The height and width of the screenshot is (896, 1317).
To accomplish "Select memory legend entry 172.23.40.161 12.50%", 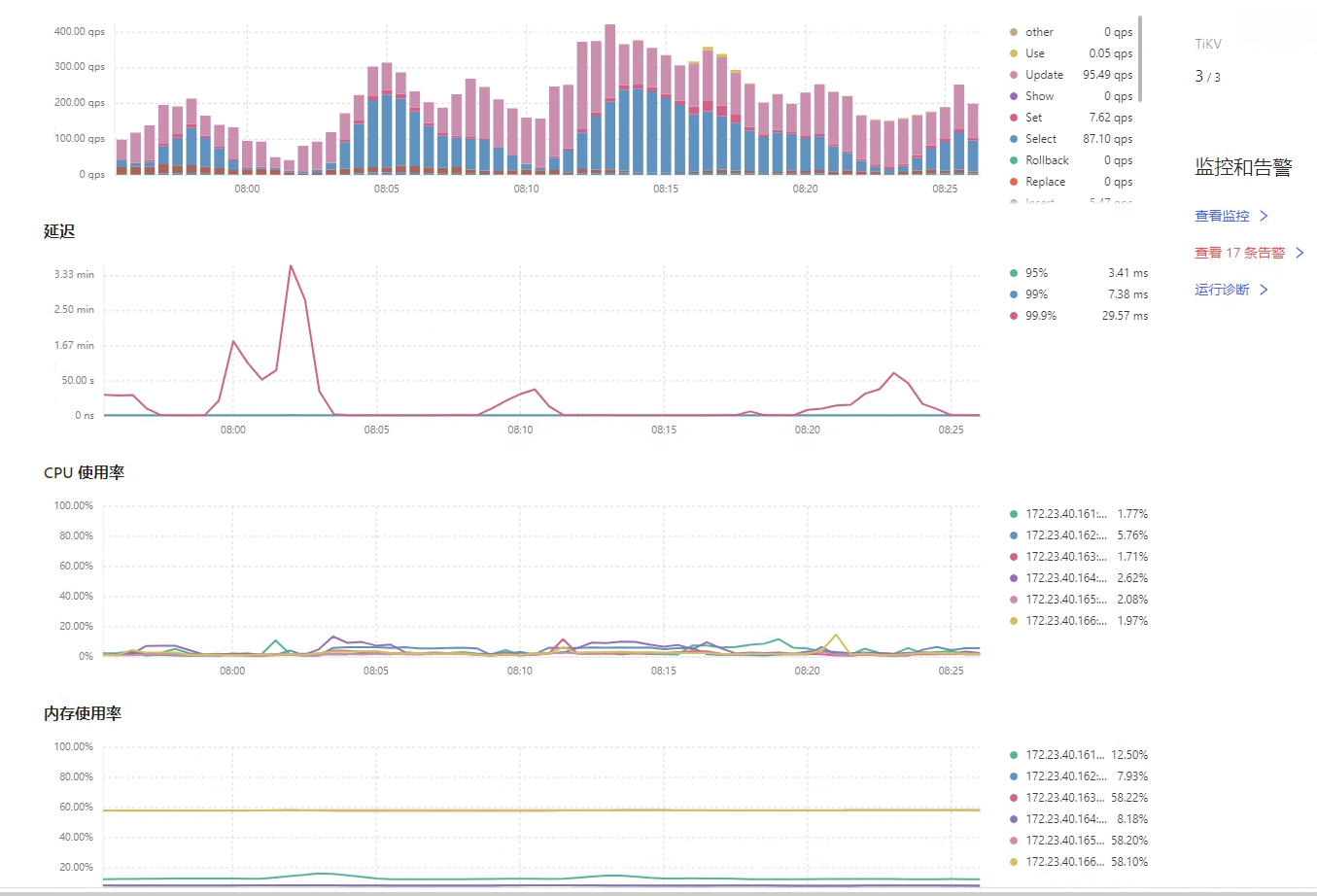I will pos(1079,755).
